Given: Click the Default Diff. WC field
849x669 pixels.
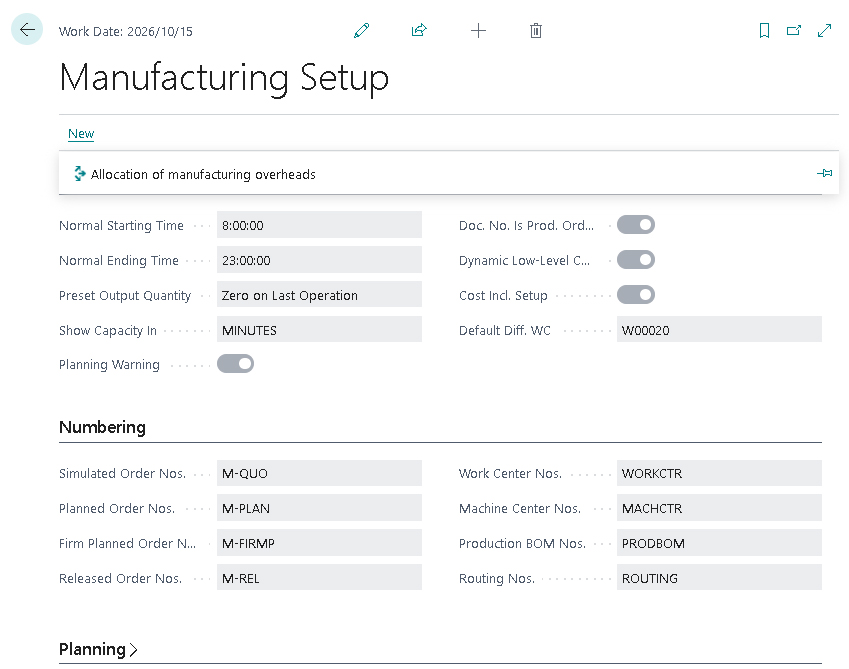Looking at the screenshot, I should point(718,330).
